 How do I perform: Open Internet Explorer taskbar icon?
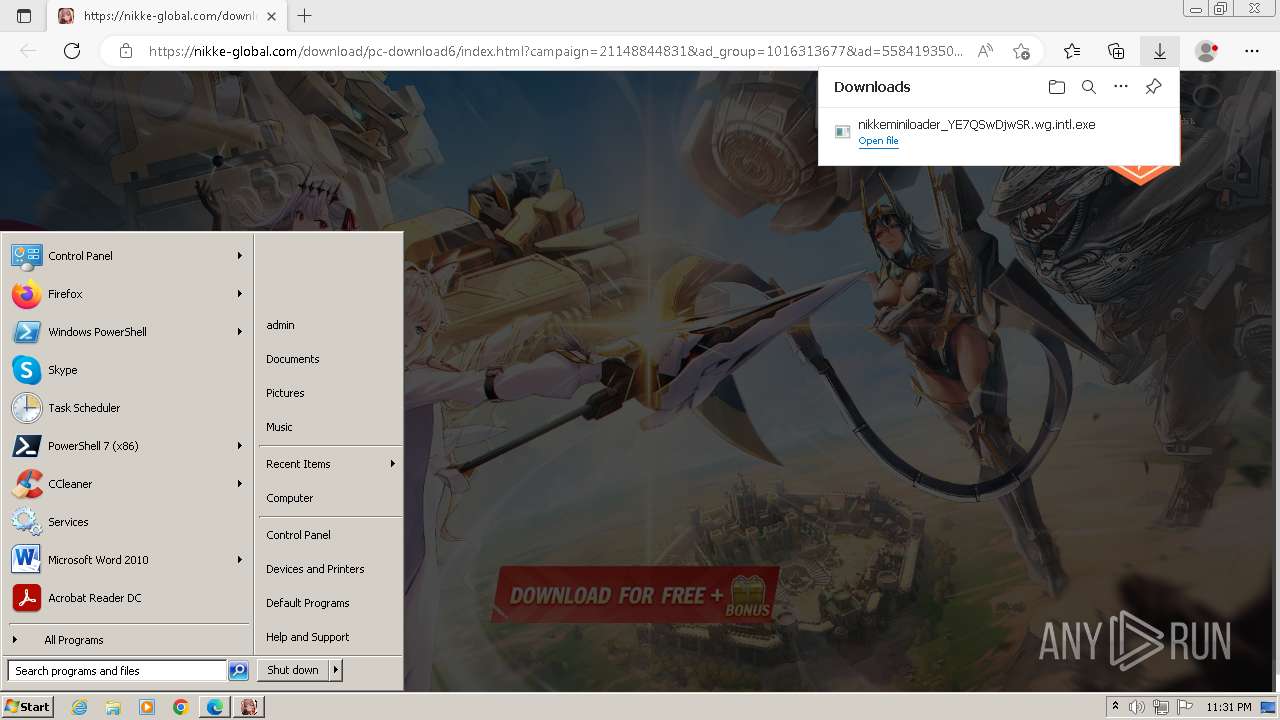pos(79,707)
